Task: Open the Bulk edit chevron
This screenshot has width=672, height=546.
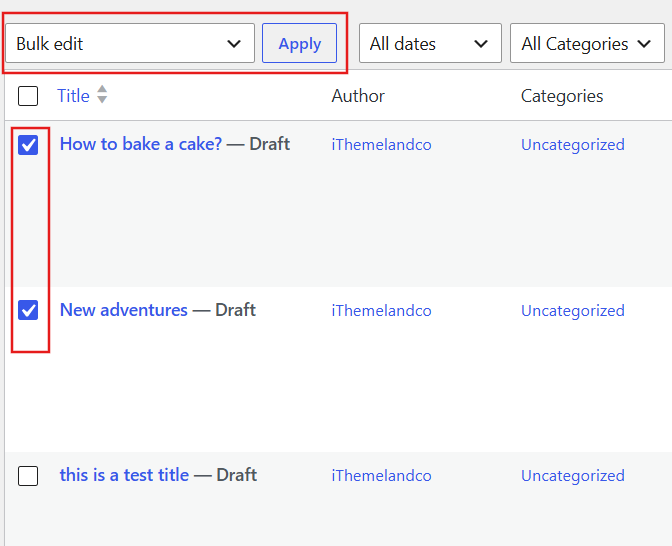Action: coord(234,44)
